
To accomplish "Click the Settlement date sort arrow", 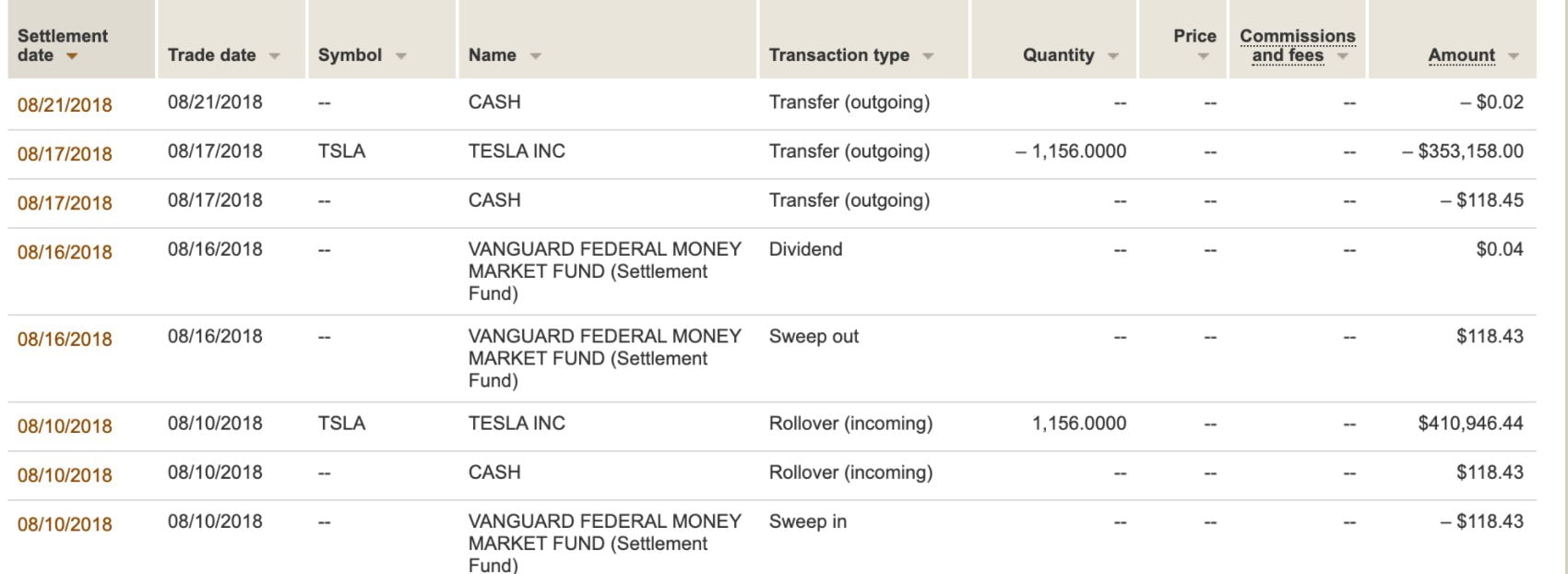I will (72, 57).
